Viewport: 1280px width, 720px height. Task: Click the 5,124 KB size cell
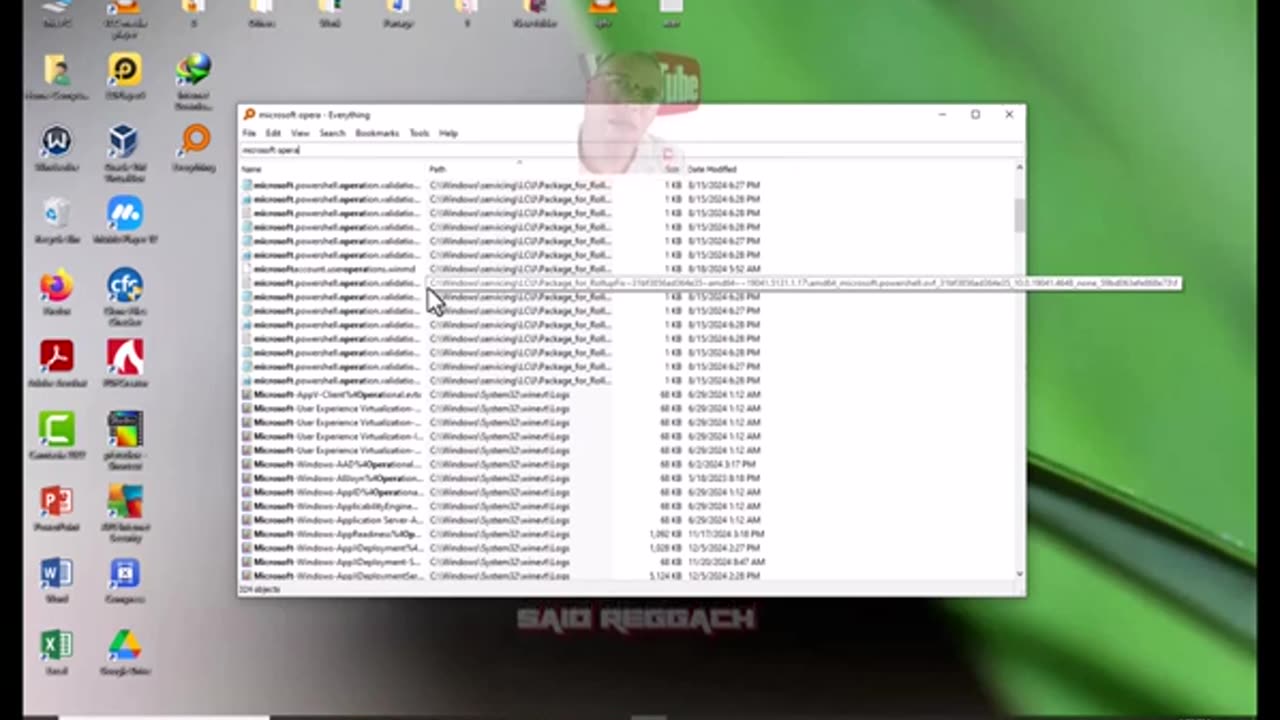pyautogui.click(x=665, y=576)
